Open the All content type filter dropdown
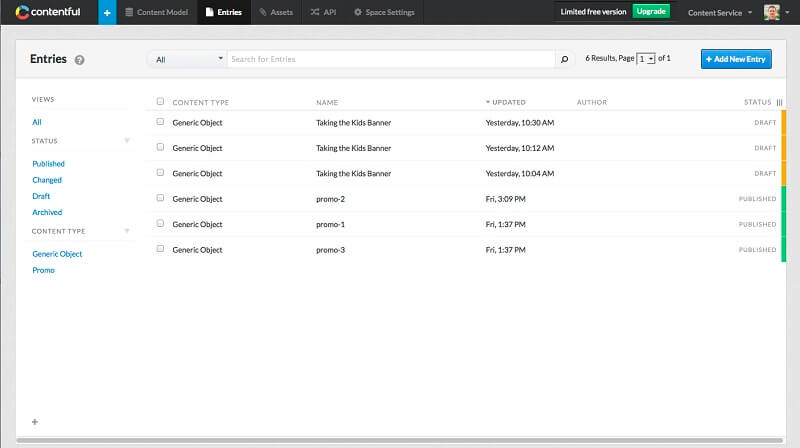This screenshot has width=800, height=448. pyautogui.click(x=188, y=59)
